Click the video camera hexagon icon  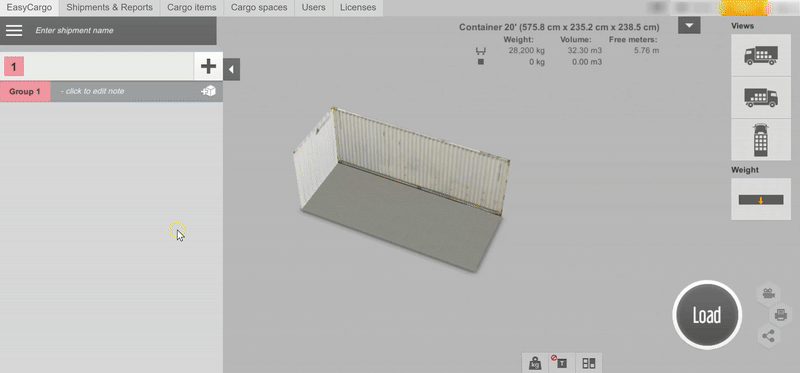tap(768, 293)
